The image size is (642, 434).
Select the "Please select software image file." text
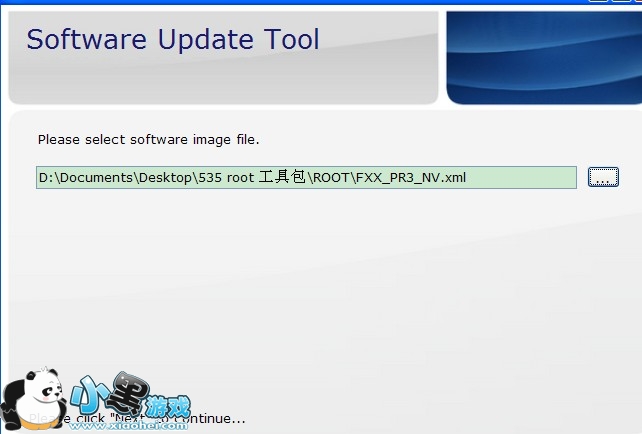pos(149,140)
